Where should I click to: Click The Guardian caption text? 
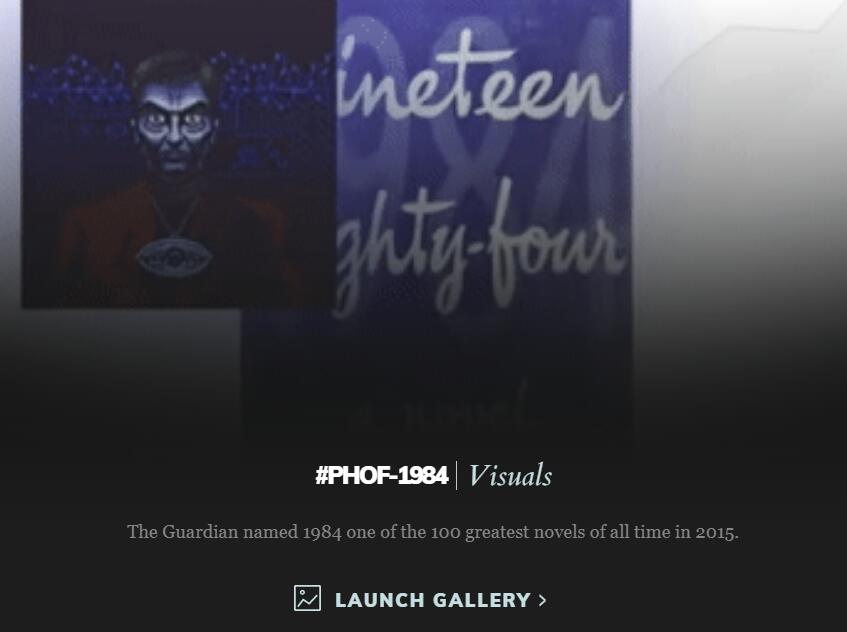pyautogui.click(x=433, y=532)
